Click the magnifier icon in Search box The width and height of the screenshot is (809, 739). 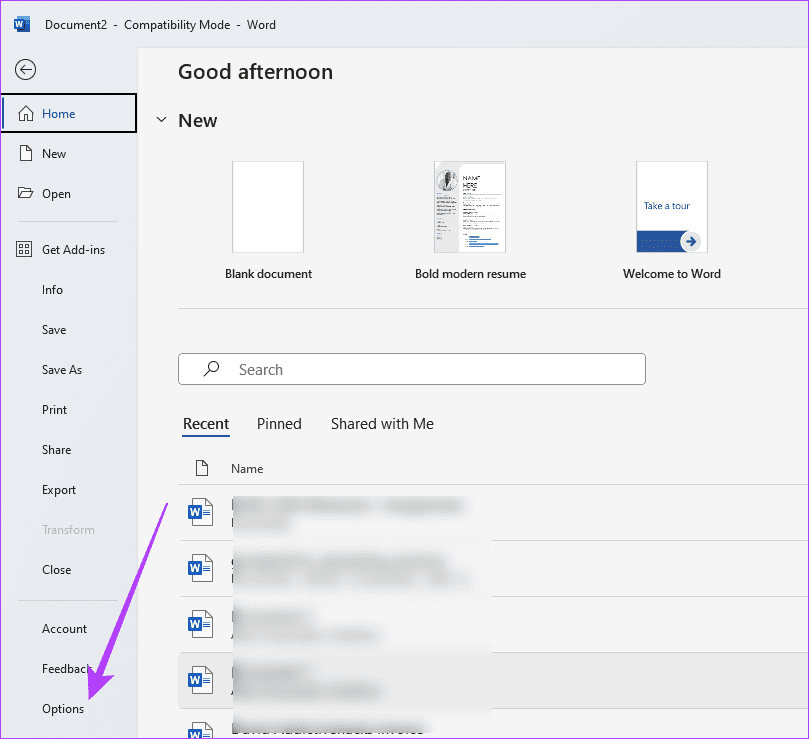coord(211,369)
